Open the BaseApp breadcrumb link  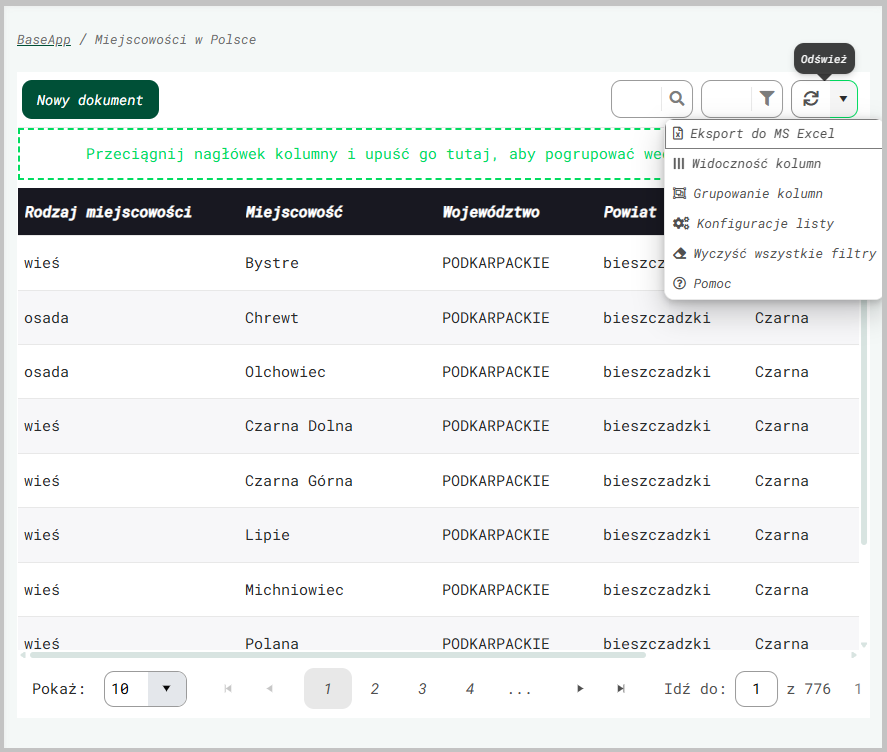(x=44, y=40)
